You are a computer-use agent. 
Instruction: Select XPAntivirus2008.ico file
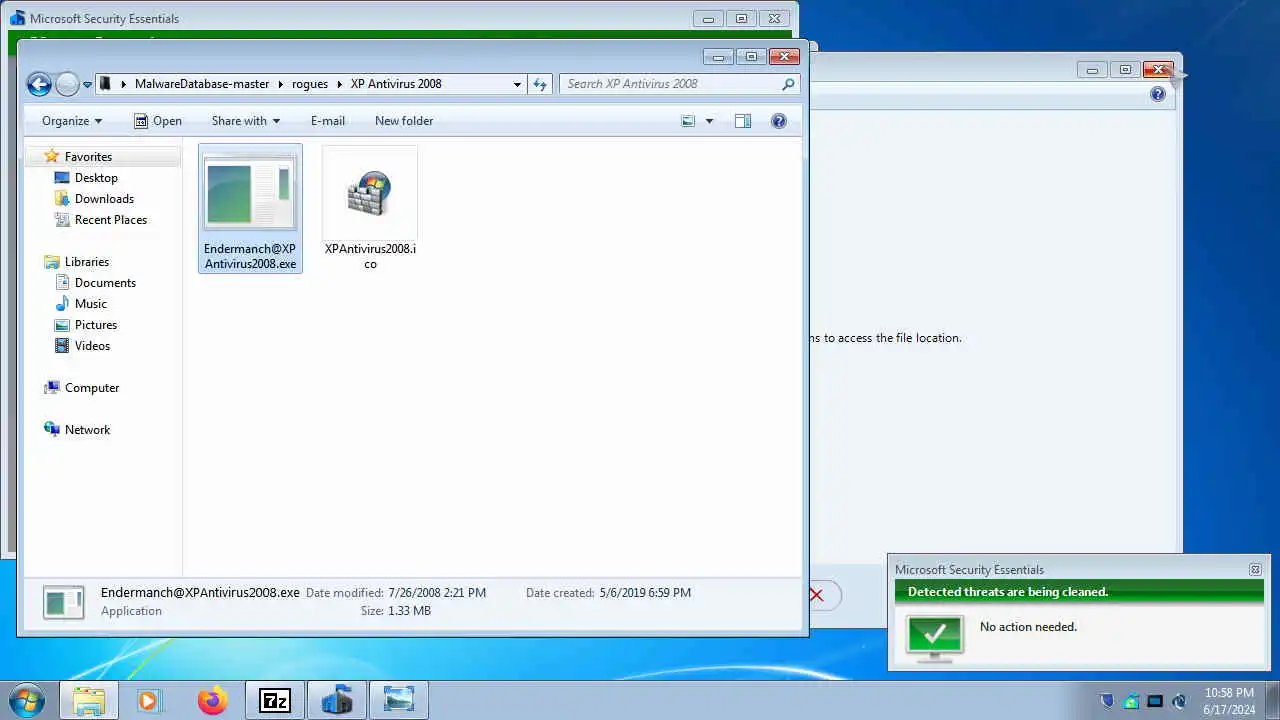pos(370,209)
